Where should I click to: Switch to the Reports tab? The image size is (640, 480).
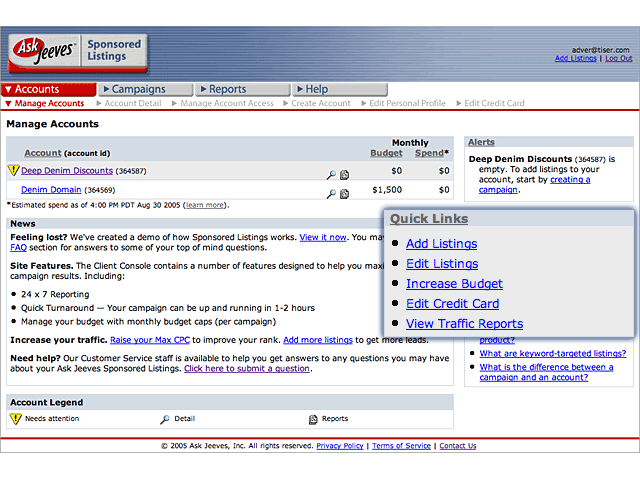tap(243, 89)
